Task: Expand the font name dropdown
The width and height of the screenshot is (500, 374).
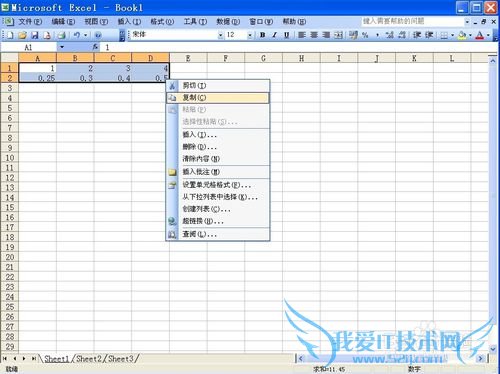Action: point(220,35)
